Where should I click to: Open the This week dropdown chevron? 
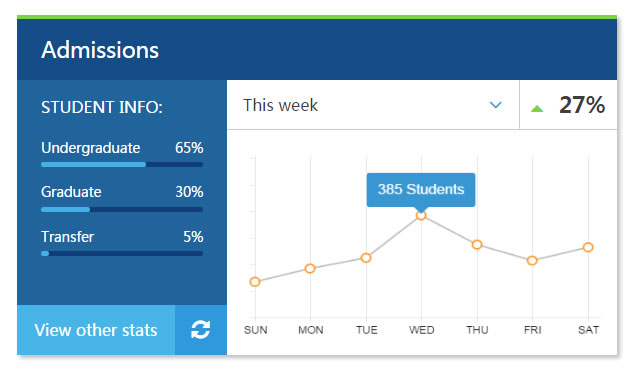click(496, 105)
